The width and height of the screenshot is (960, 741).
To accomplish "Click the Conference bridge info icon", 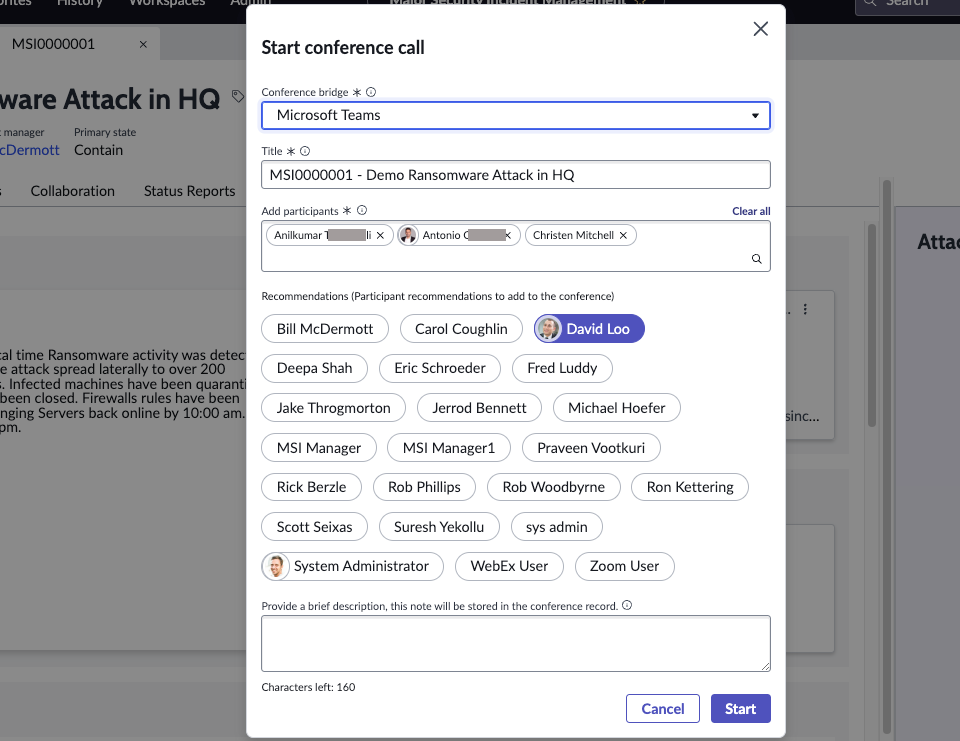I will point(371,92).
